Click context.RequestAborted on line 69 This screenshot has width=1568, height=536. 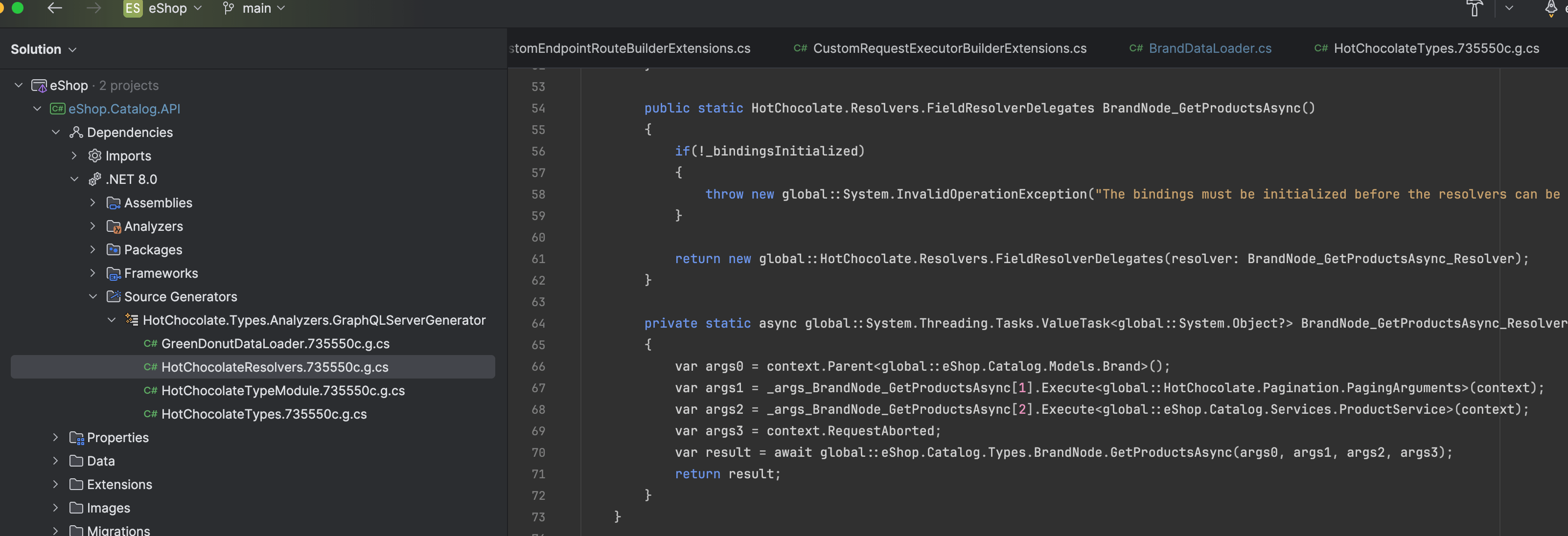click(x=851, y=431)
